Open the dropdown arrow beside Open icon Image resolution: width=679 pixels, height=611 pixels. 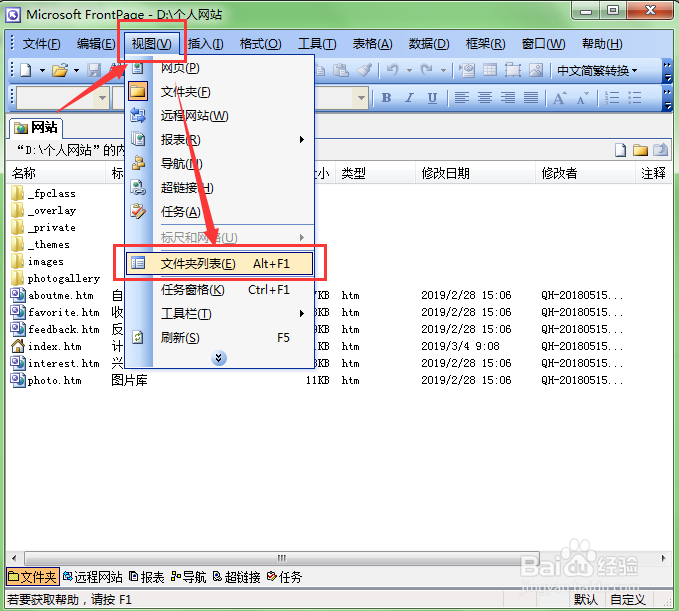pyautogui.click(x=76, y=70)
